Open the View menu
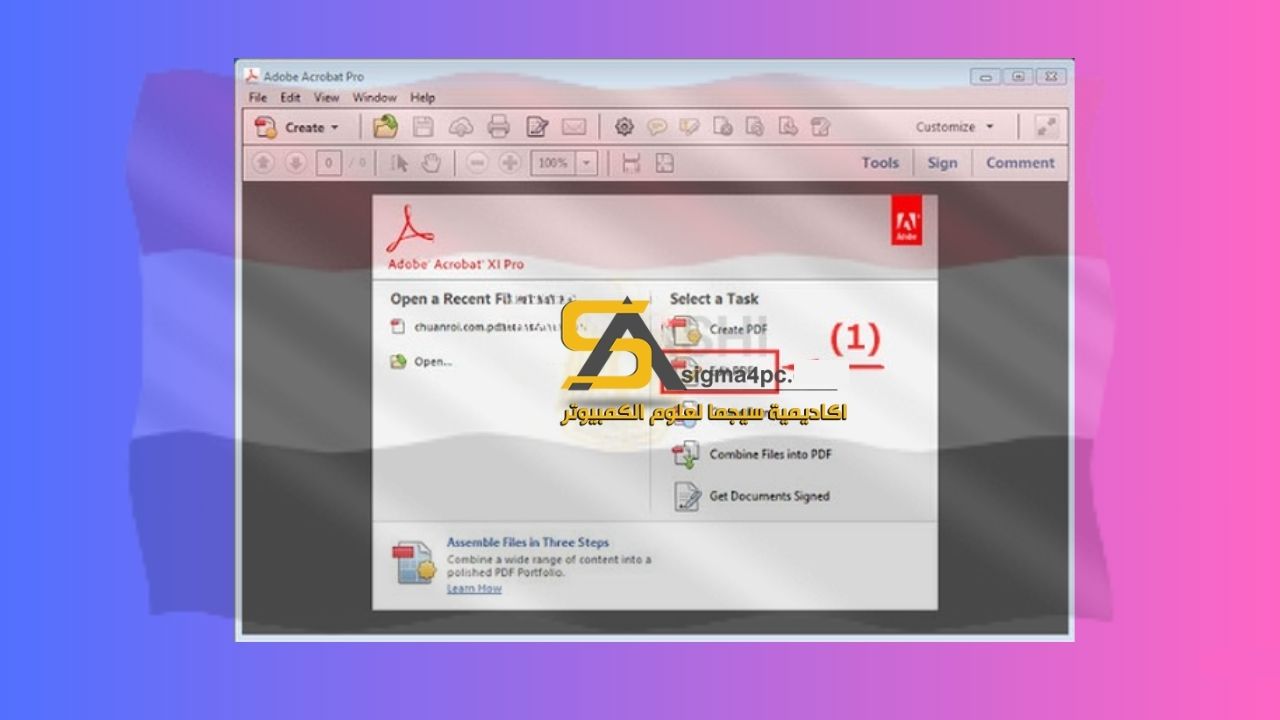Screen dimensions: 1280x720 pyautogui.click(x=327, y=98)
